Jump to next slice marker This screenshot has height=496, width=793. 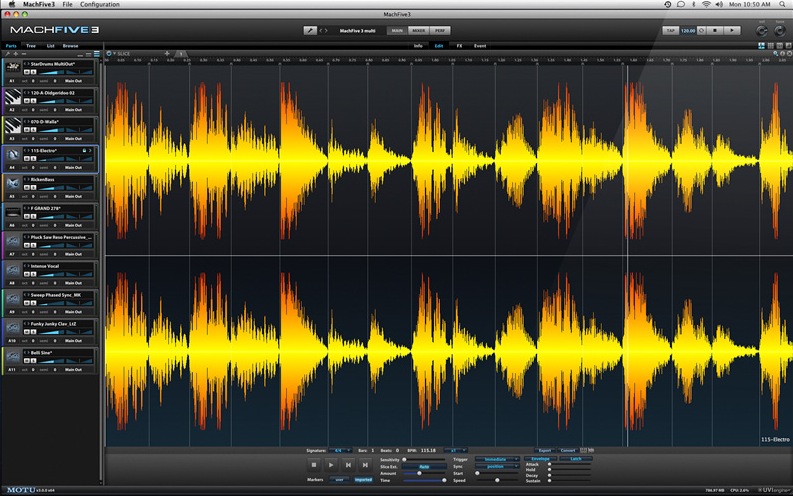point(365,465)
